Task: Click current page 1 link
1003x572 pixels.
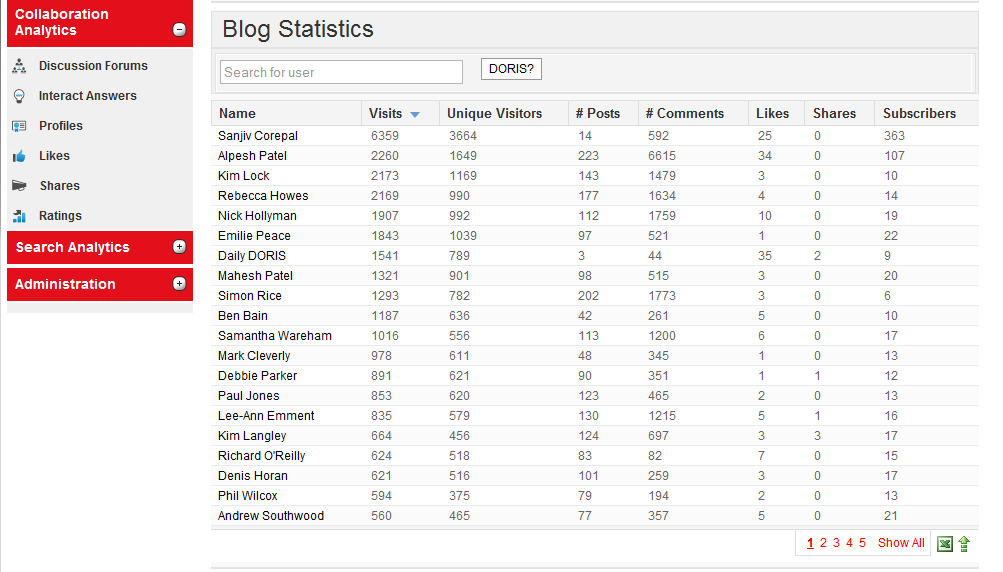Action: (x=810, y=543)
